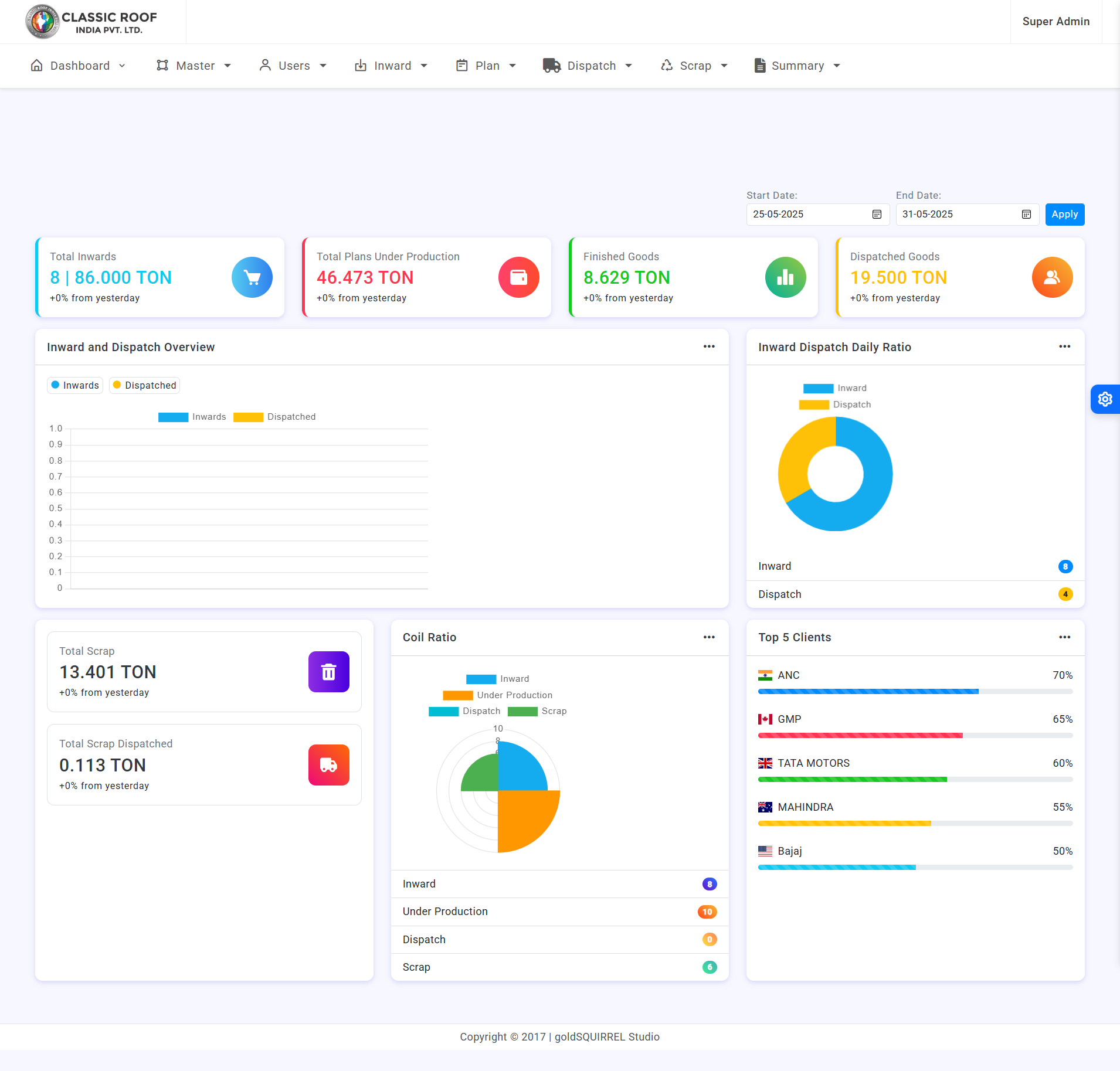Toggle the Inwards series filter chip

tap(75, 385)
